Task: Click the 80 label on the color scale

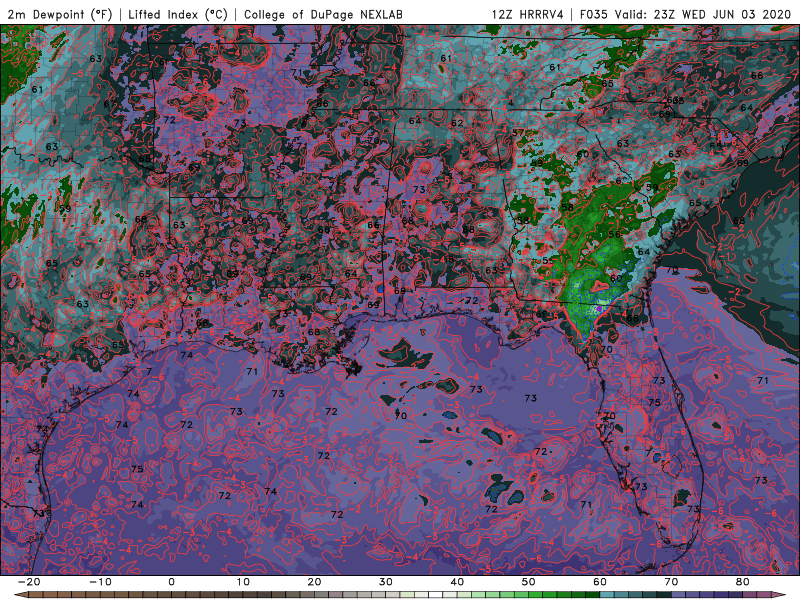Action: click(x=743, y=582)
